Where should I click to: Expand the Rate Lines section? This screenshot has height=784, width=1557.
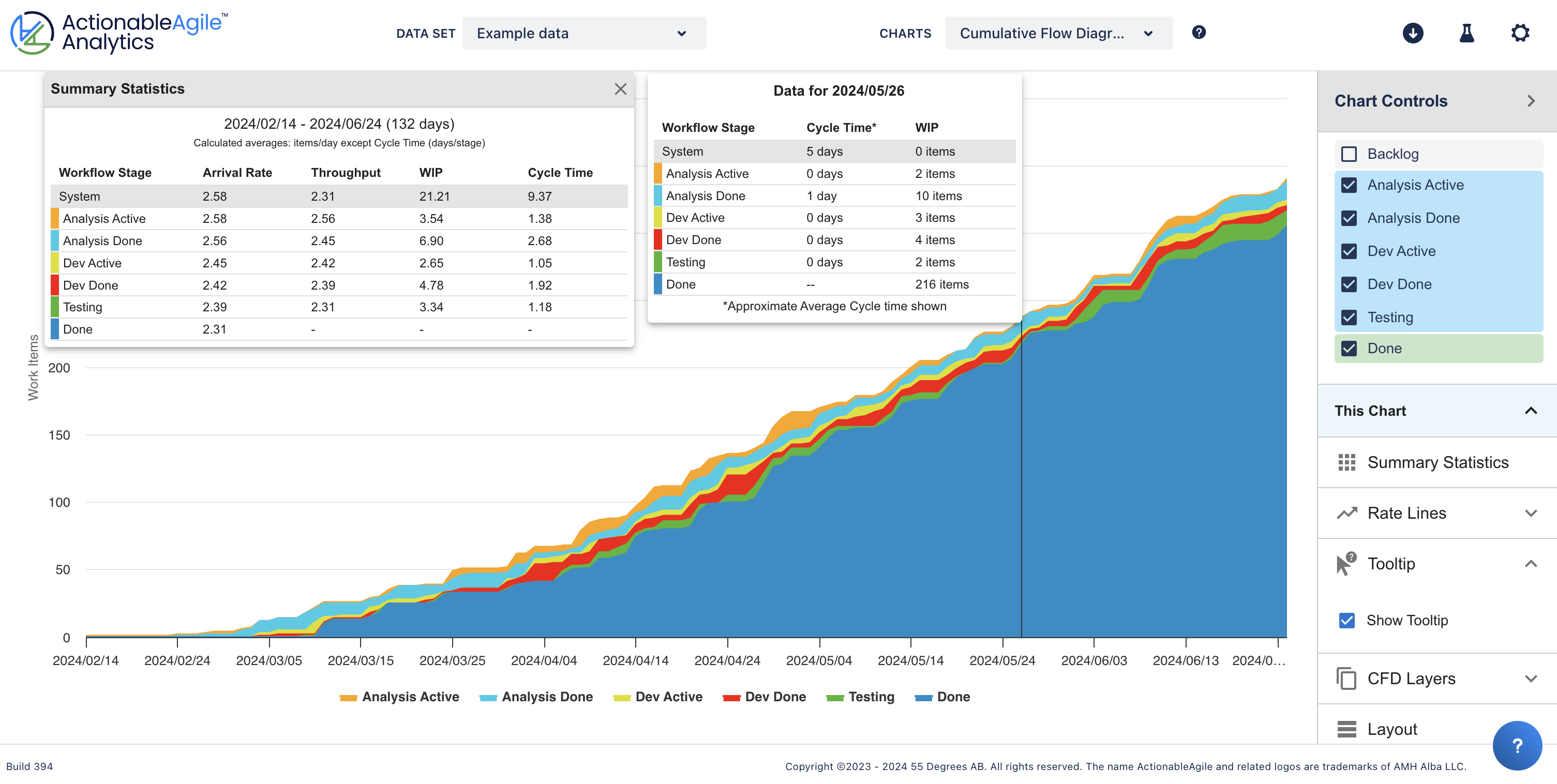click(x=1531, y=512)
